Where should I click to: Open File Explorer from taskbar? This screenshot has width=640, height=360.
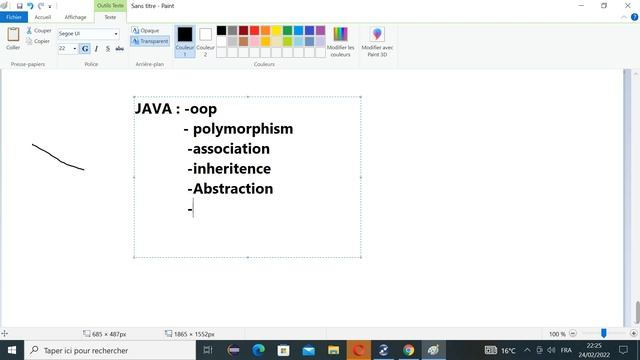(x=333, y=350)
